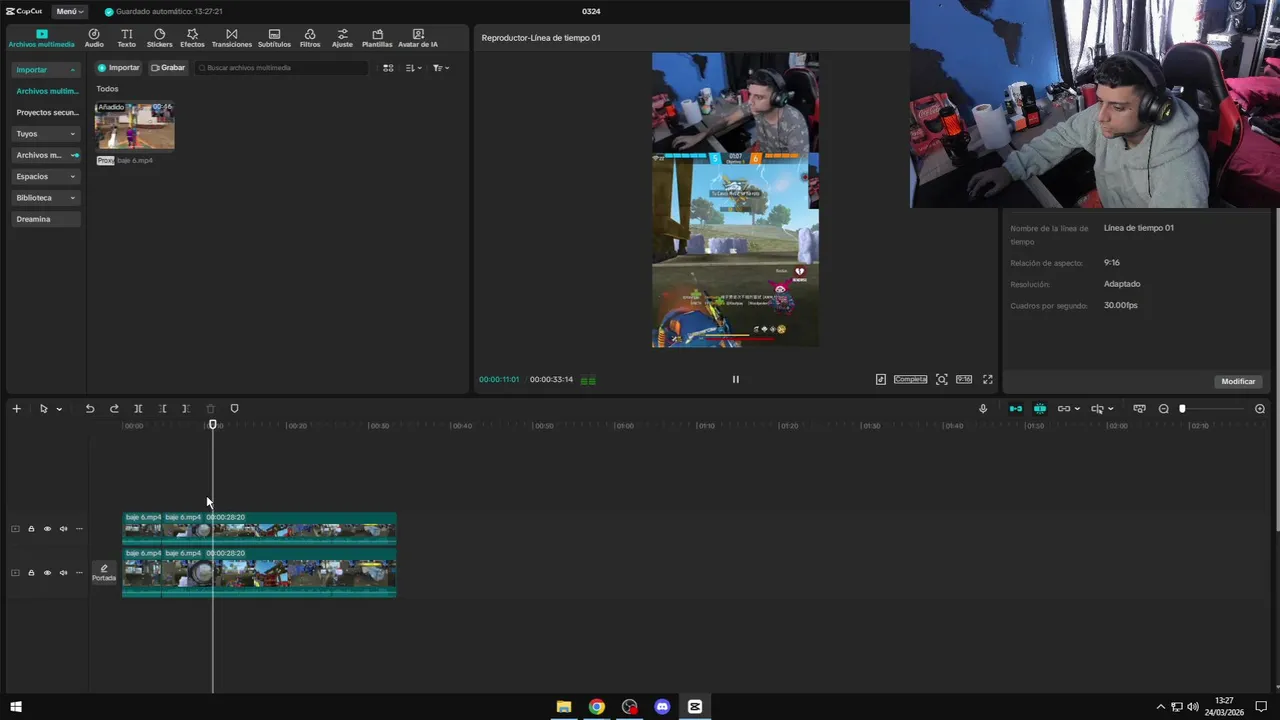Select the baje 6.mp4 media thumbnail
This screenshot has width=1280, height=720.
coord(134,126)
